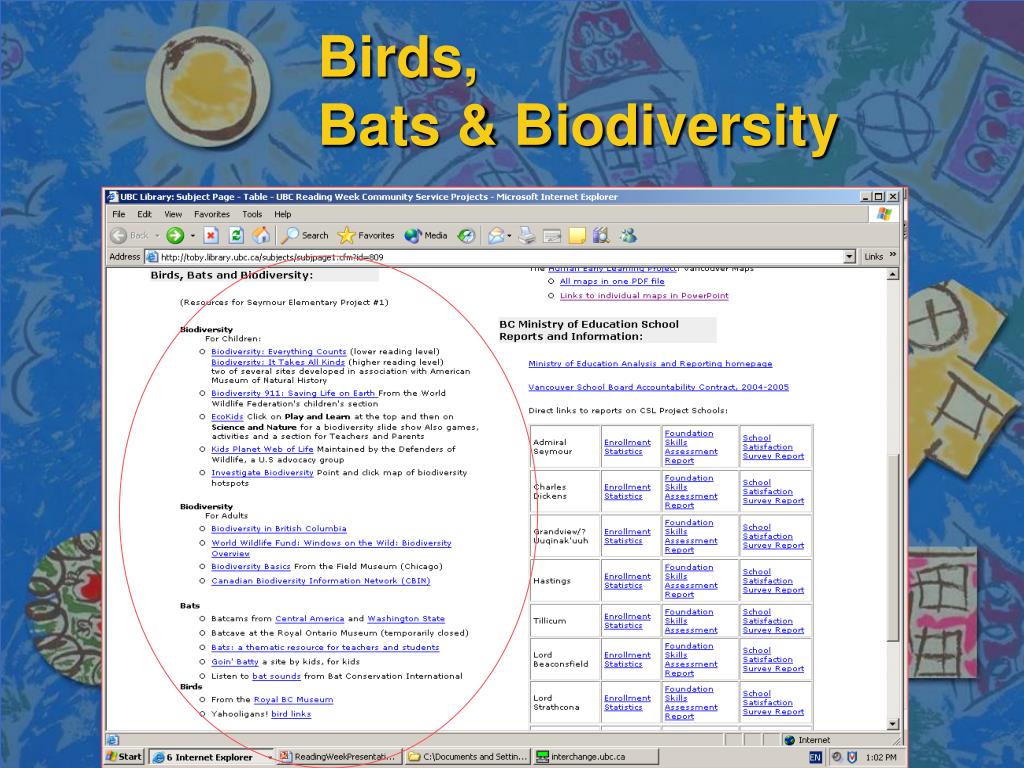Click the Stop loading icon
The width and height of the screenshot is (1024, 768).
210,236
